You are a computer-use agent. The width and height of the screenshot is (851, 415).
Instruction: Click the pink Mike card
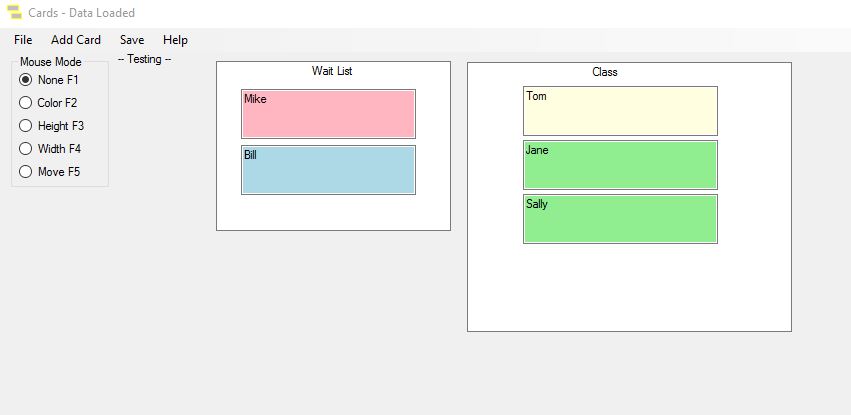point(328,115)
